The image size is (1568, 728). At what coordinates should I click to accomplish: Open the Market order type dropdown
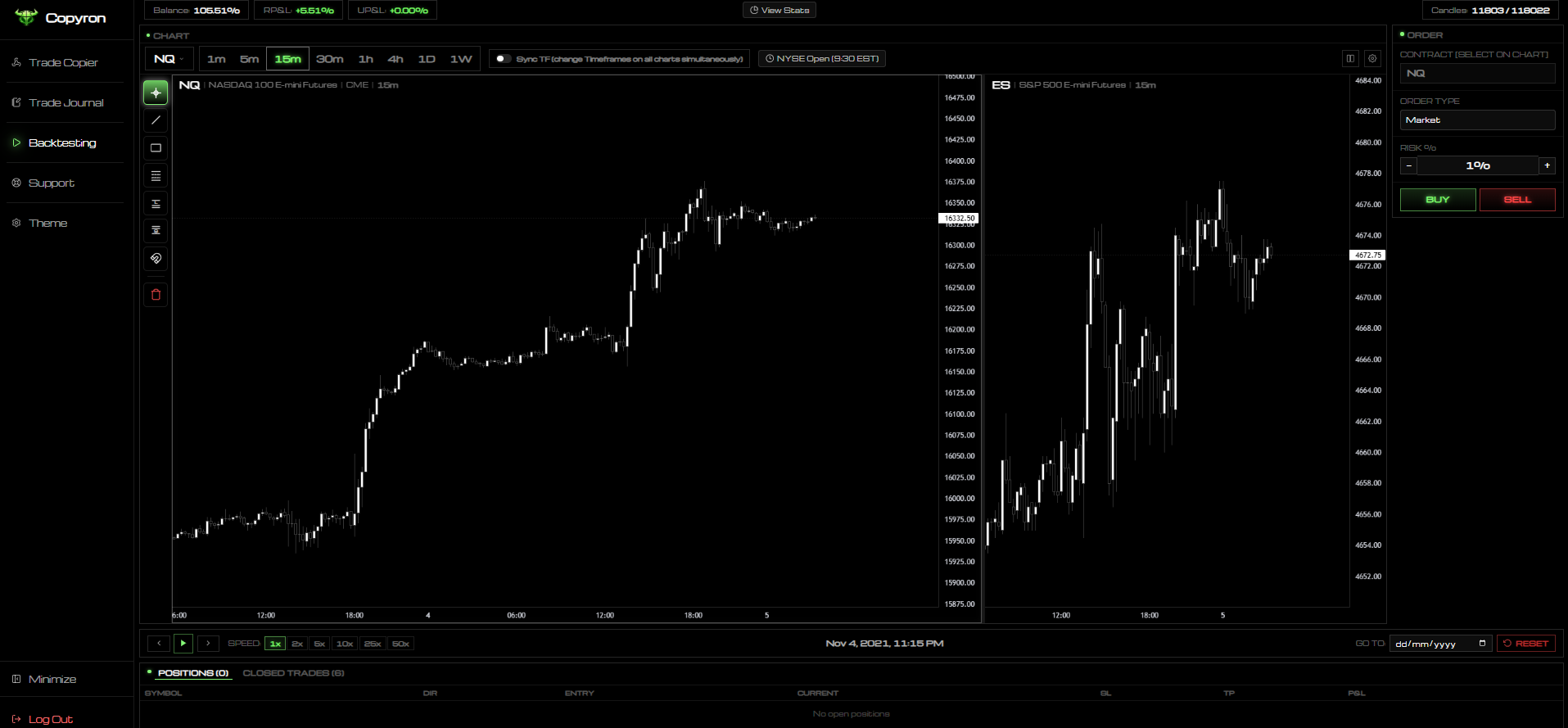tap(1477, 120)
